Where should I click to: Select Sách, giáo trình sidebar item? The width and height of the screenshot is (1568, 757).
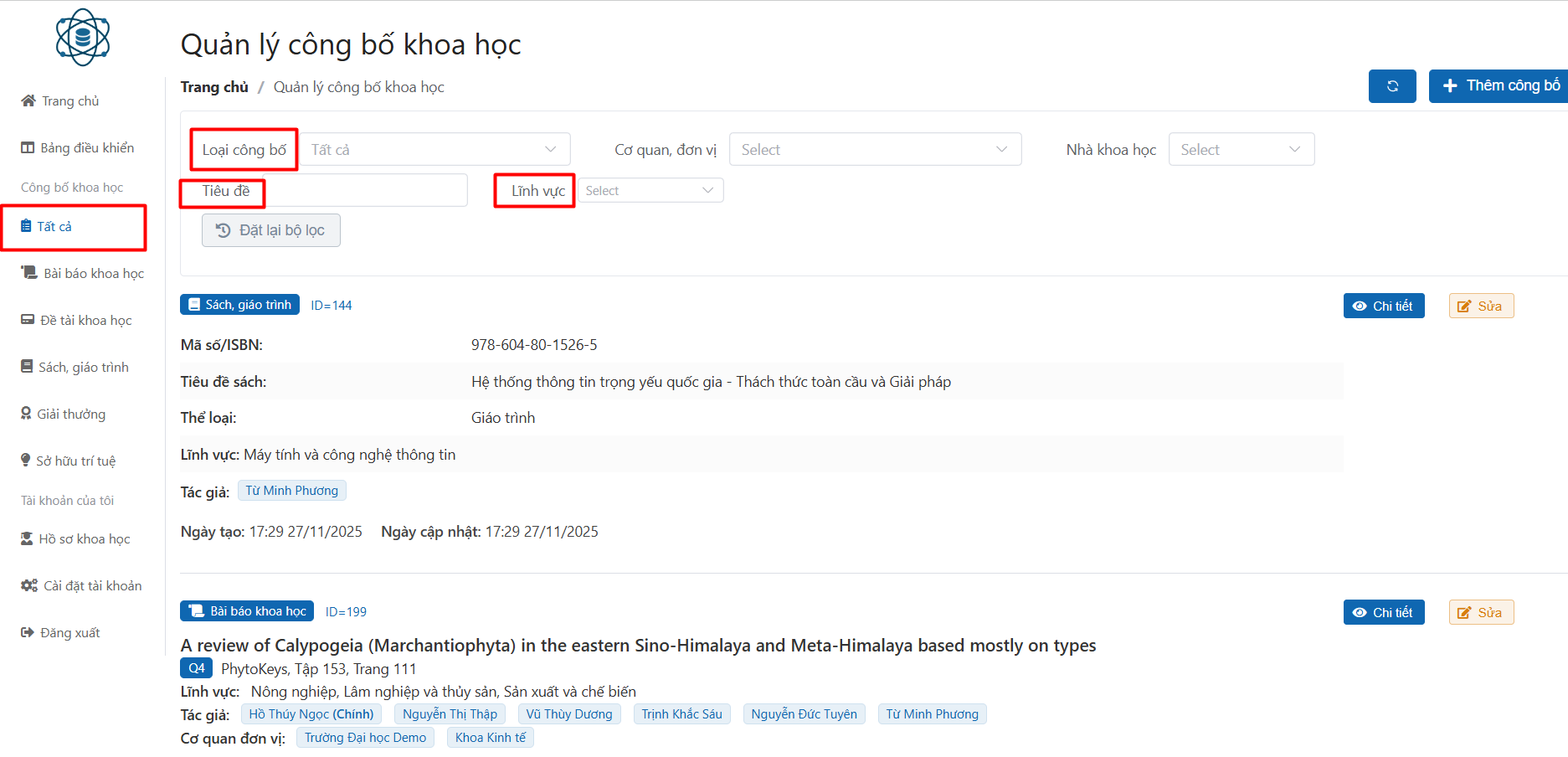tap(83, 368)
